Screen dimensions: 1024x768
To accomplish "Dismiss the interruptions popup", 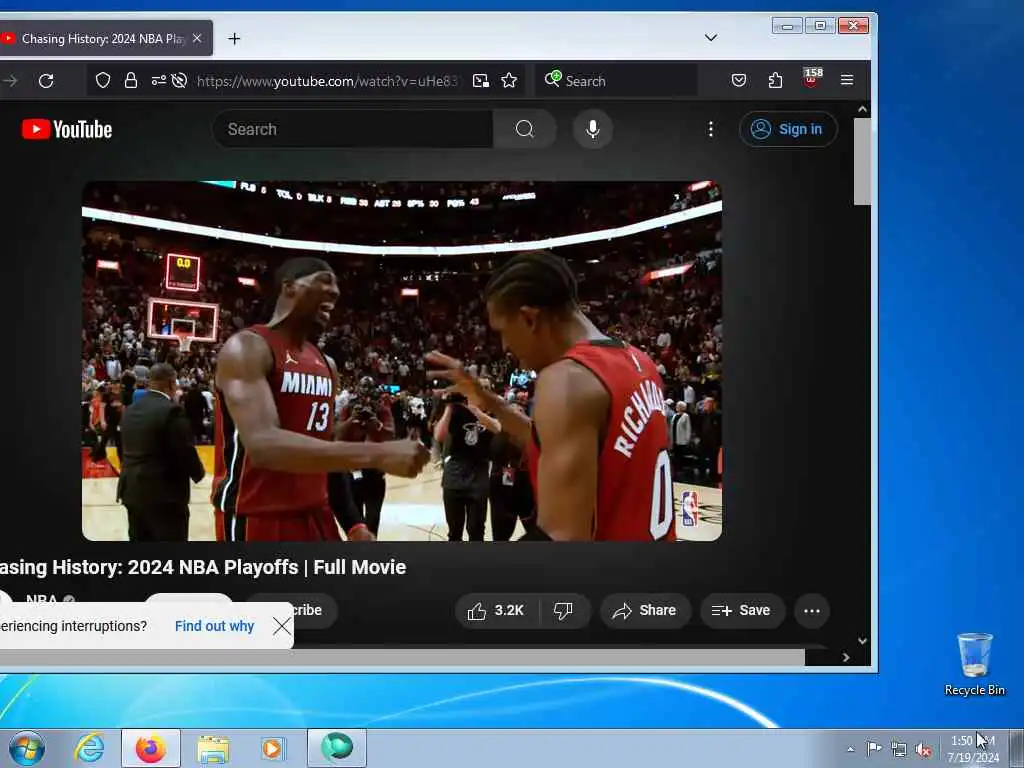I will click(281, 626).
